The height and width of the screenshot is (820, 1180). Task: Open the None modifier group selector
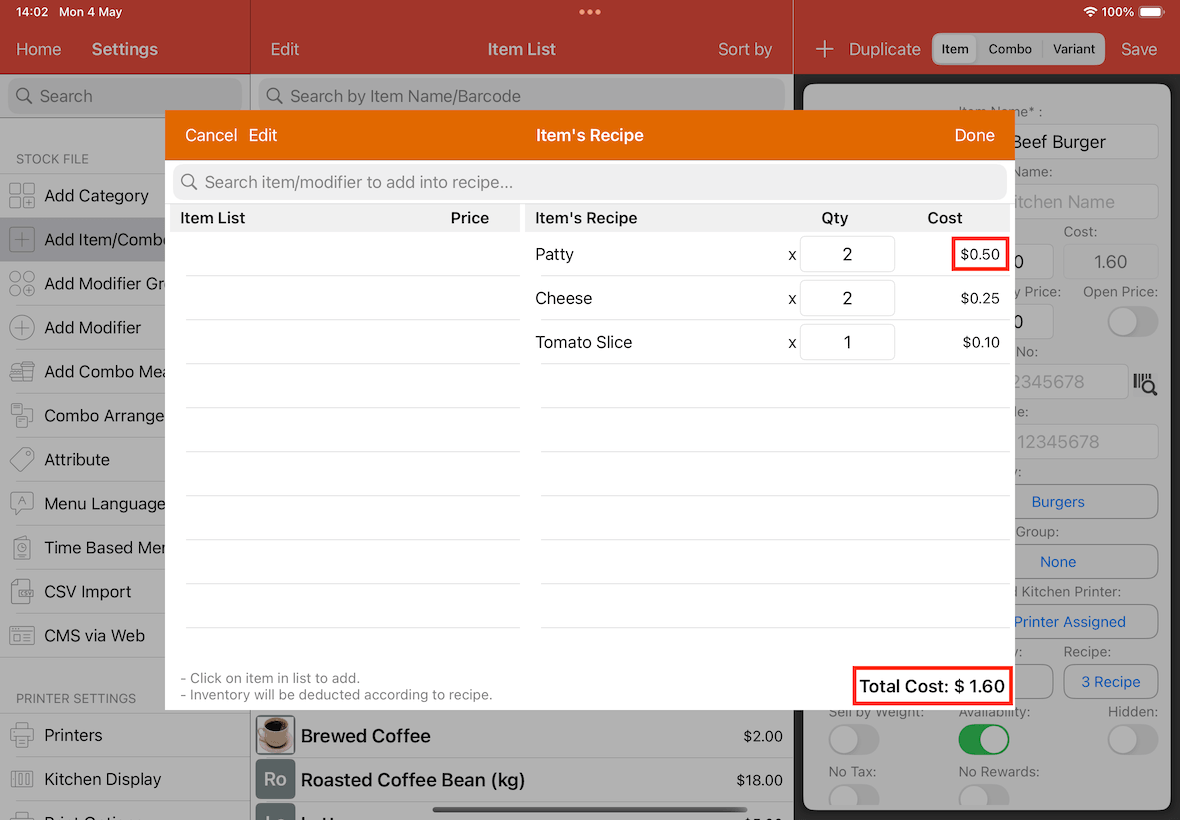[x=1086, y=562]
